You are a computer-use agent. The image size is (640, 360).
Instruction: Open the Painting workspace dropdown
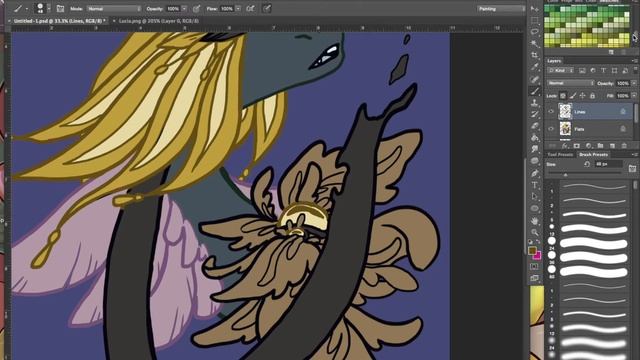point(501,9)
